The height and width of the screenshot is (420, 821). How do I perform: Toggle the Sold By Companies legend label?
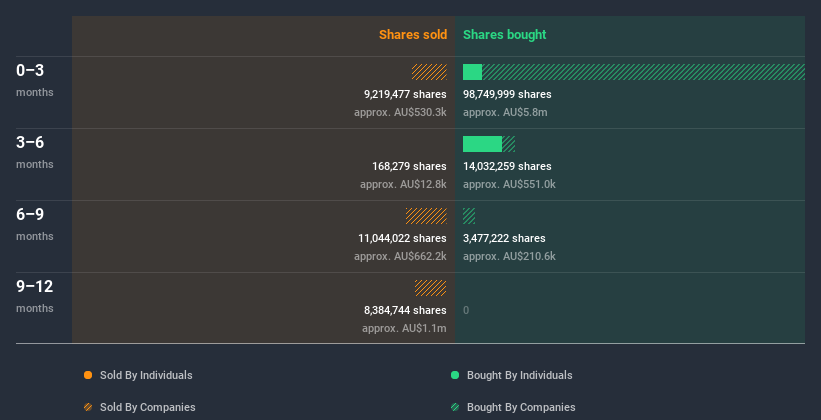tap(146, 407)
